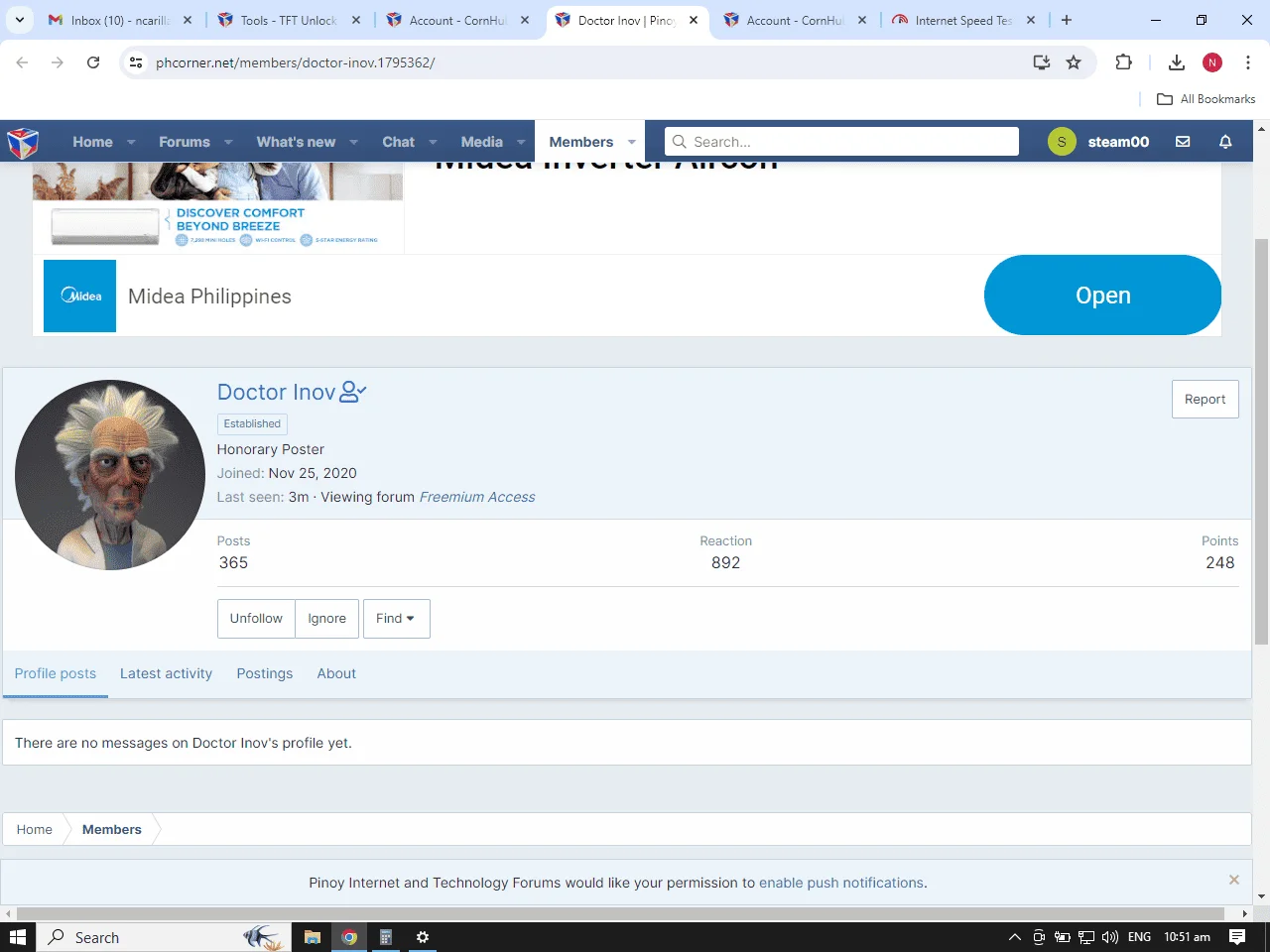Bookmark this page with the star icon
The image size is (1270, 952).
coord(1074,62)
